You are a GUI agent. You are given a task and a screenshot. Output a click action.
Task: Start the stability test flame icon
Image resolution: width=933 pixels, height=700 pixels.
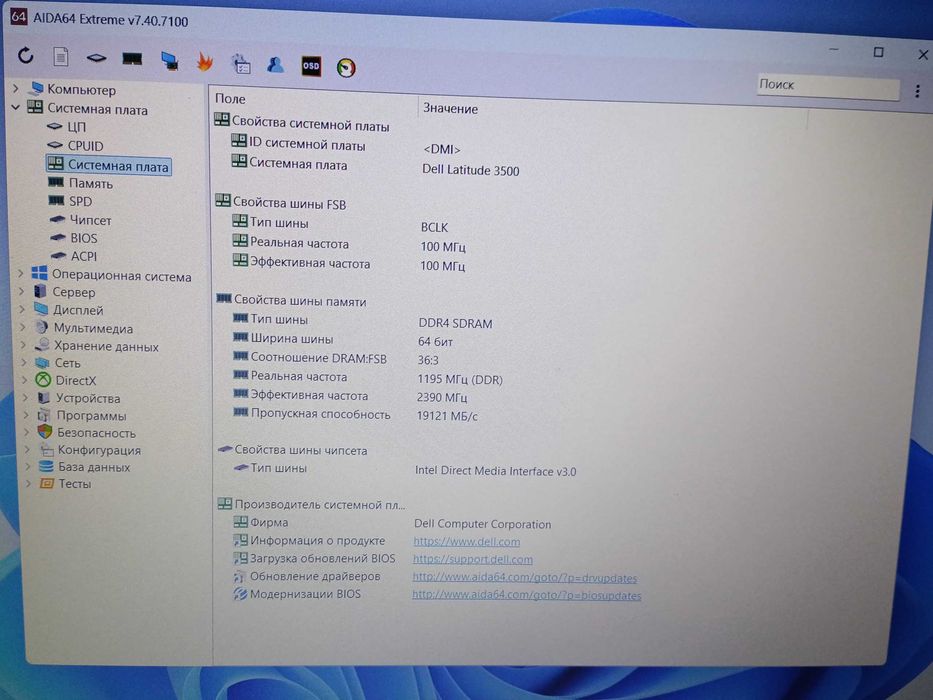tap(205, 61)
